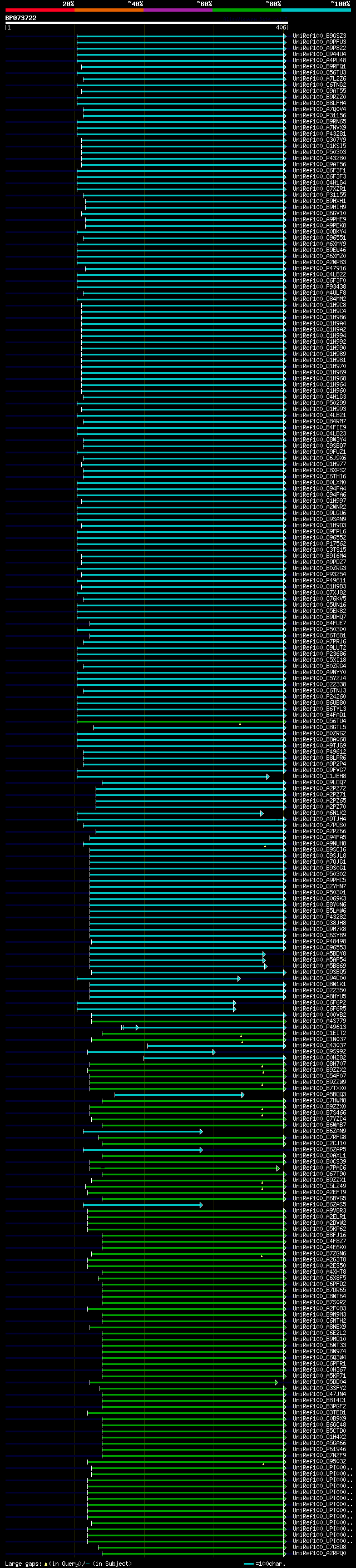Select label UniRef100_Q9SJL8
This screenshot has width=356, height=1568.
click(319, 855)
